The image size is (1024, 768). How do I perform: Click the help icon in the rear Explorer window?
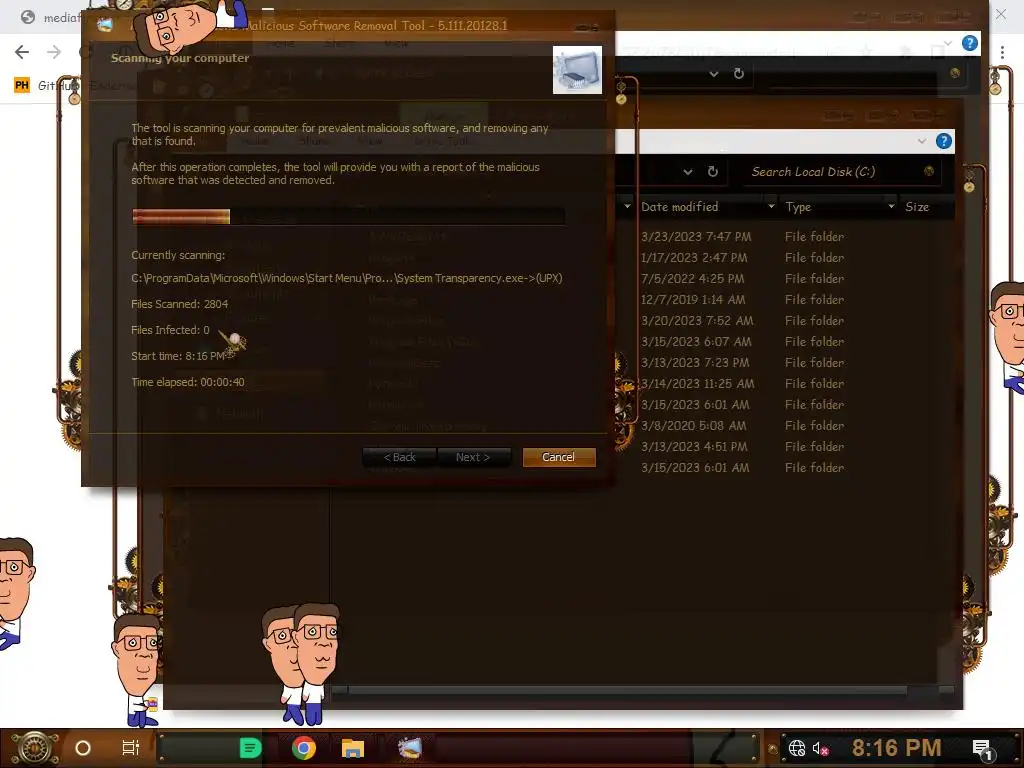tap(970, 44)
